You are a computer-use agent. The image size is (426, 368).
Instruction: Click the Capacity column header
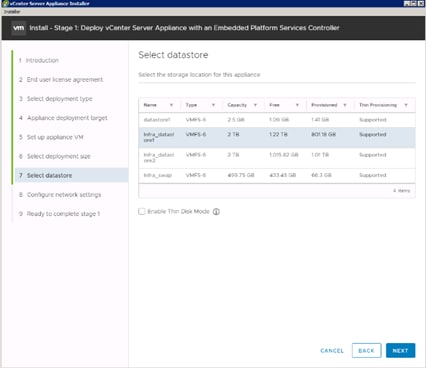237,105
